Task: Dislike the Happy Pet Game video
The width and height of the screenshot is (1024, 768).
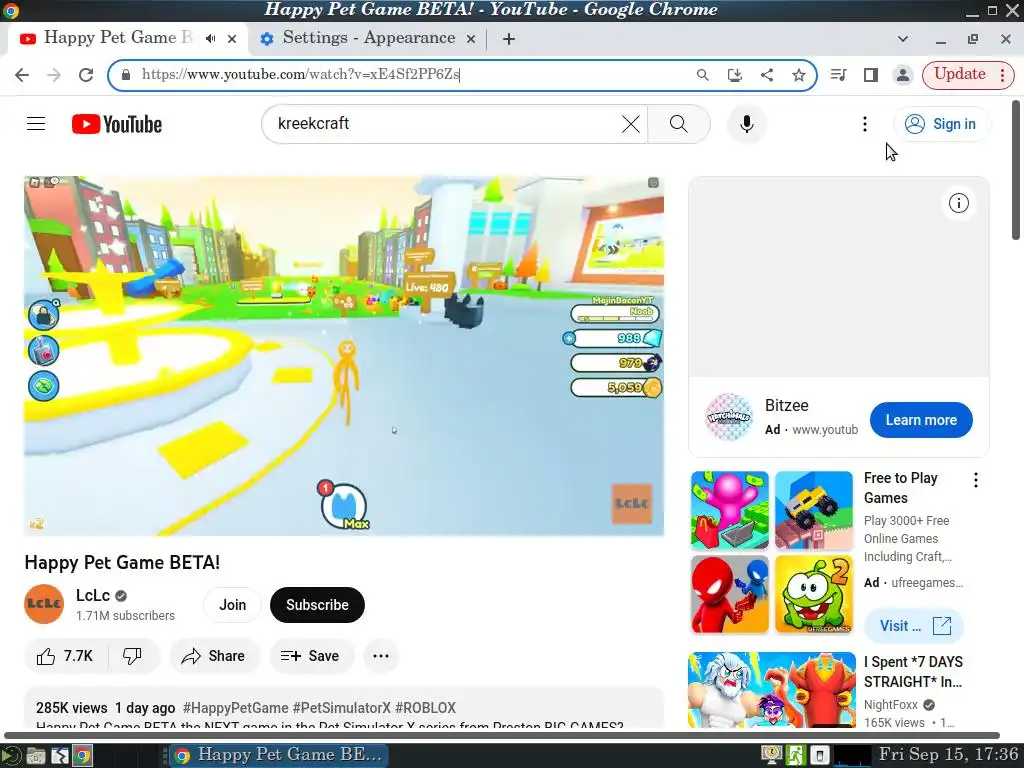Action: tap(133, 656)
